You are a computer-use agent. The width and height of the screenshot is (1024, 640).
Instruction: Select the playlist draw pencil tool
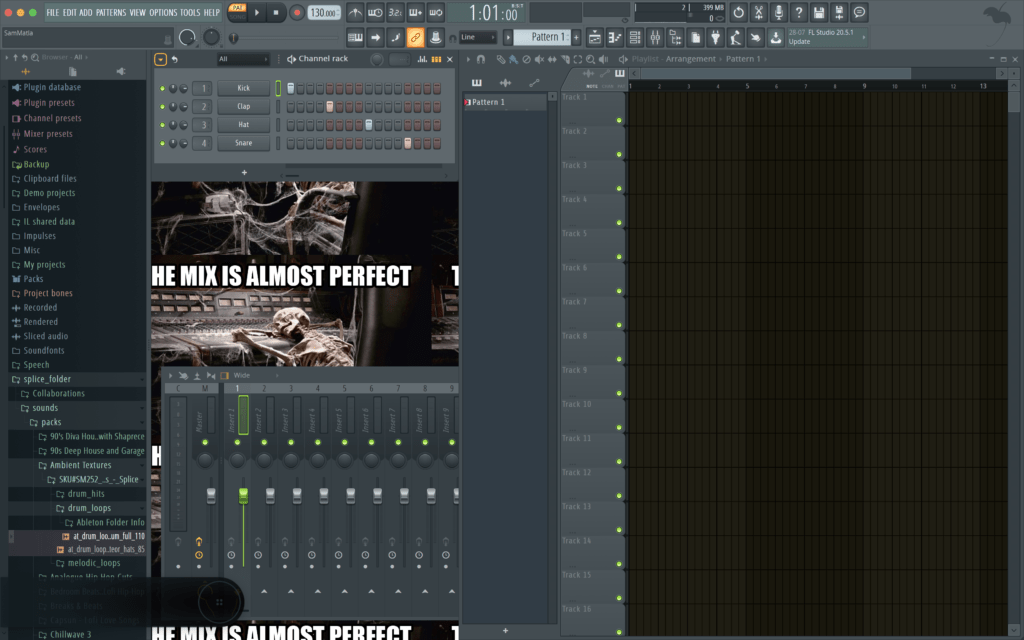point(500,59)
